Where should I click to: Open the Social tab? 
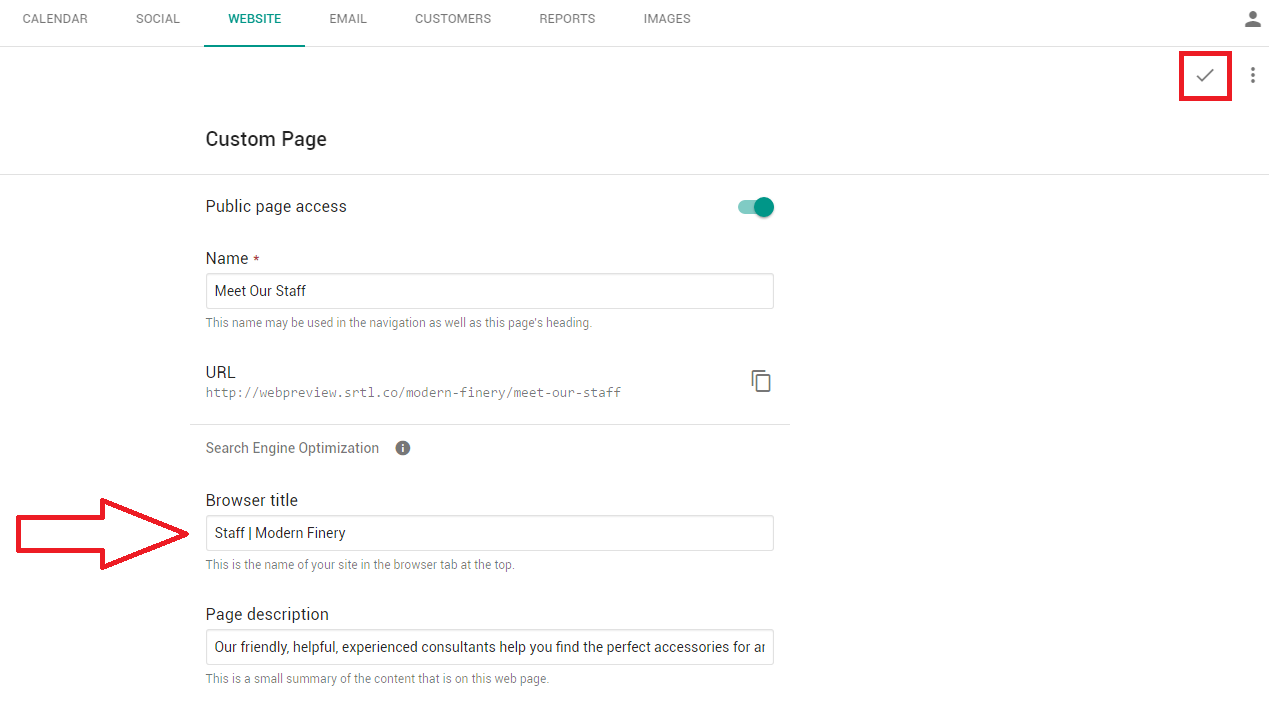tap(158, 19)
